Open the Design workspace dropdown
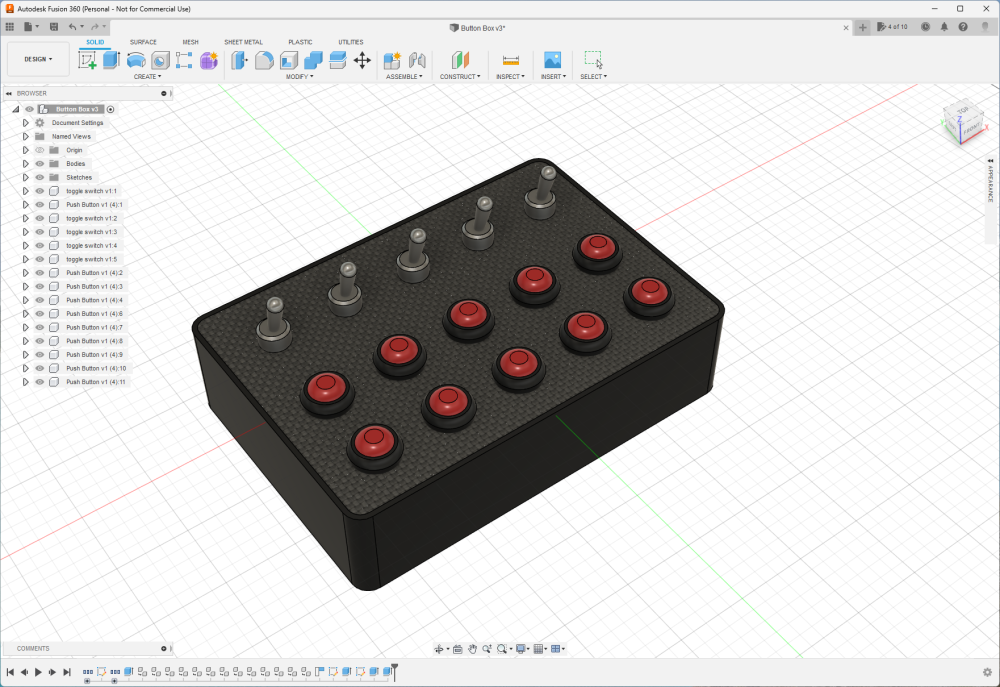 38,59
